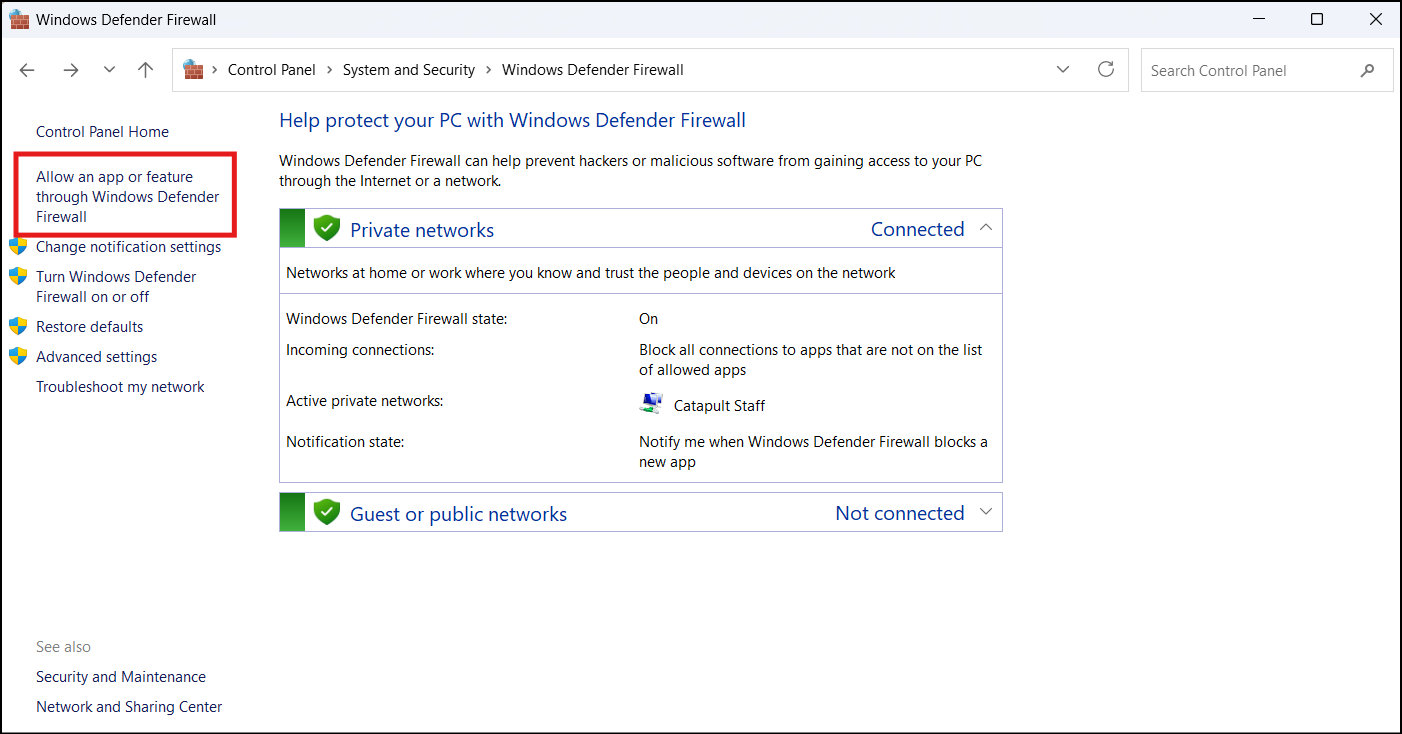
Task: Click Restore defaults link
Action: (89, 327)
